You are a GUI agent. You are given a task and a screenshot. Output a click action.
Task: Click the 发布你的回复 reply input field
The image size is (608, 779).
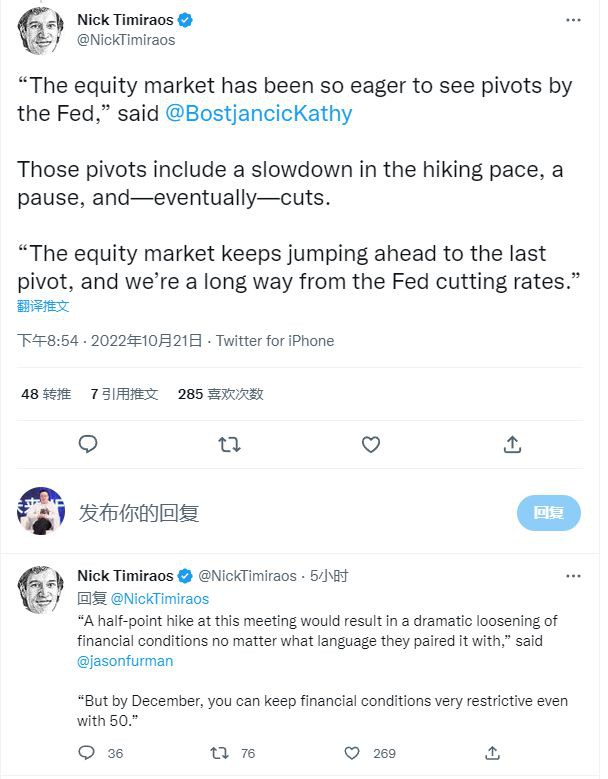tap(290, 513)
